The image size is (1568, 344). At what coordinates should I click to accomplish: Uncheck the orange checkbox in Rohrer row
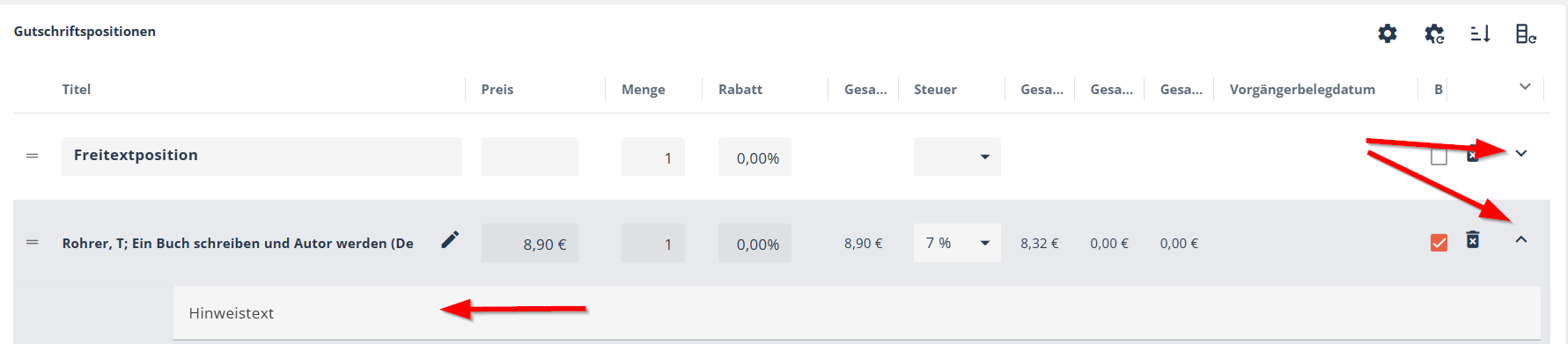click(1439, 243)
